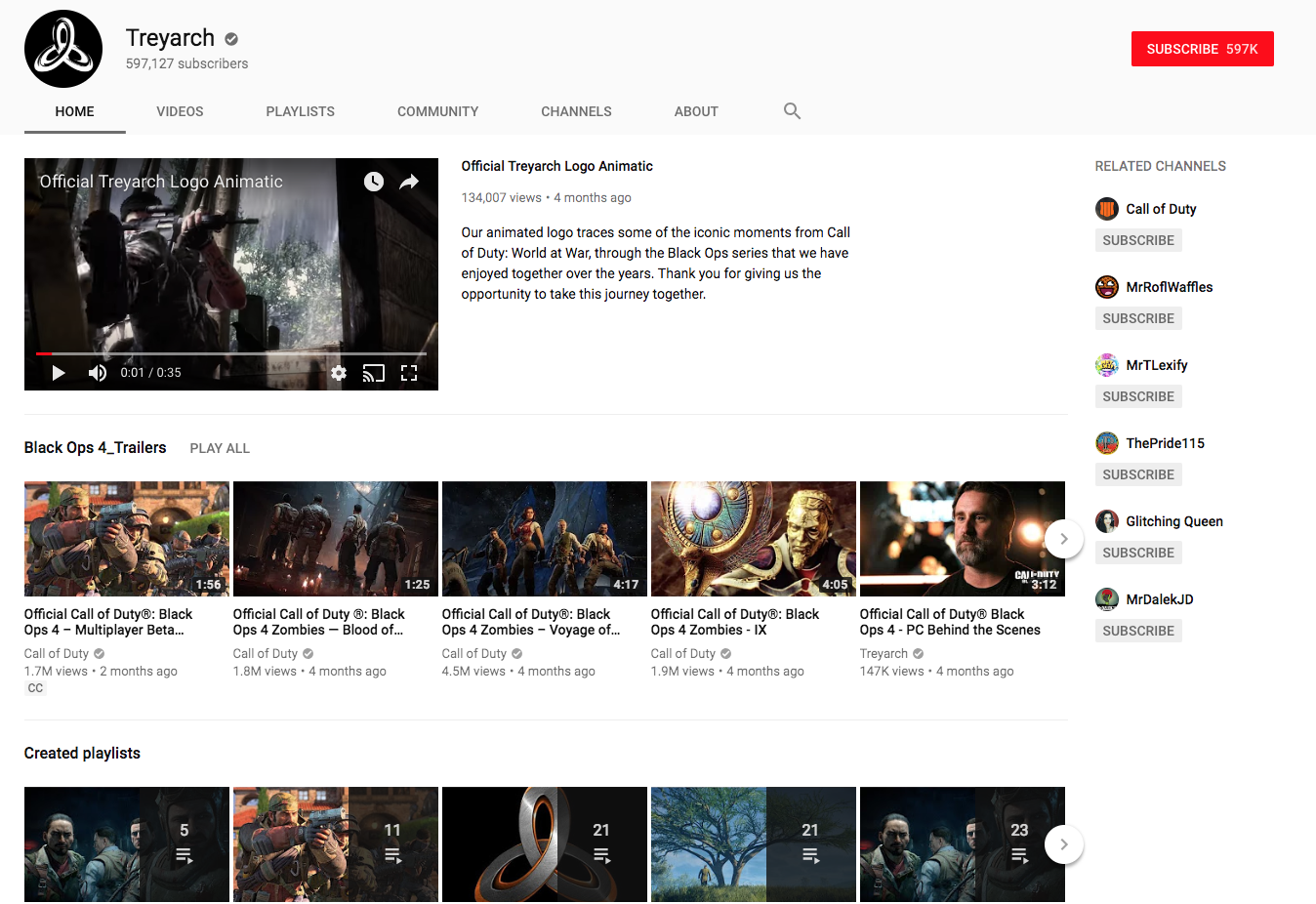Click the Black Ops 4 Zombies - IX title

point(735,622)
